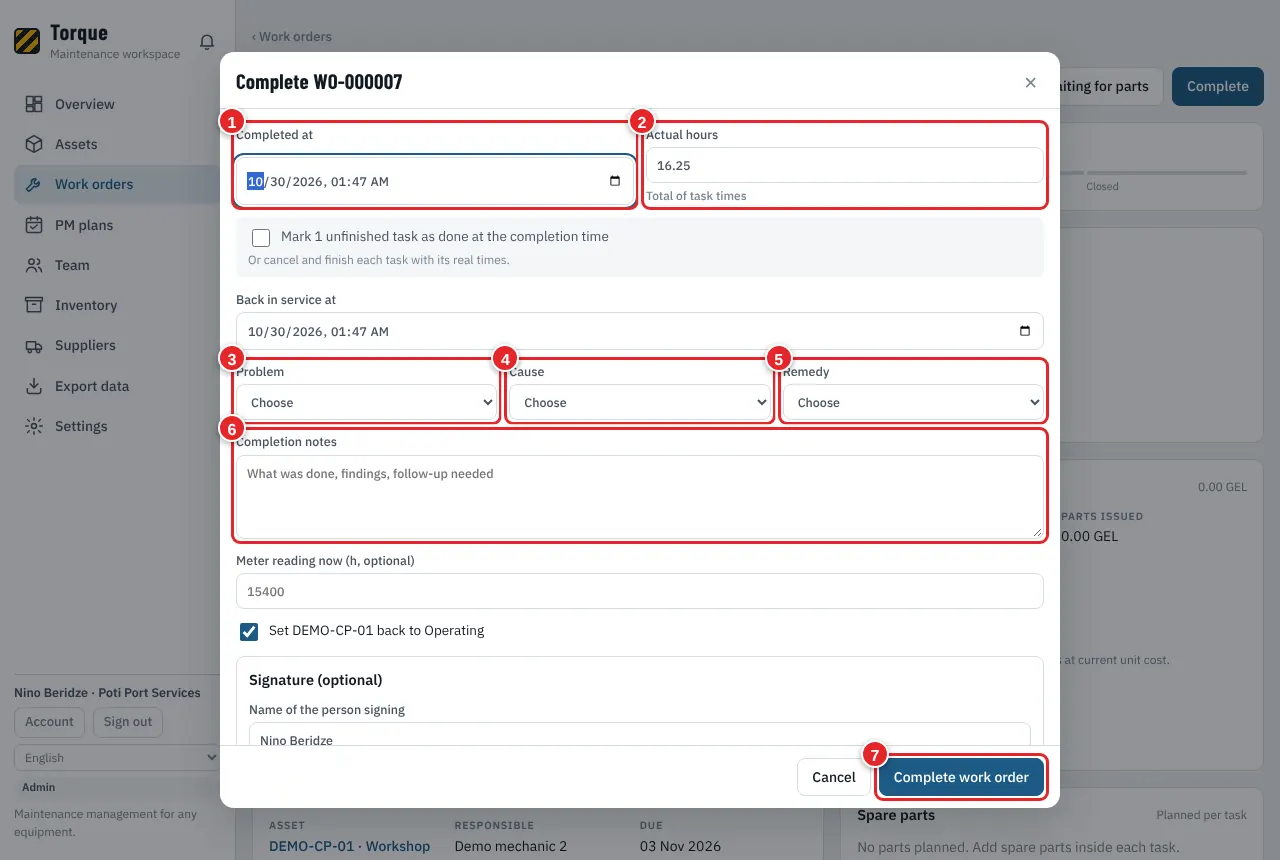Click the 'Signature (optional)' heading
Image resolution: width=1280 pixels, height=860 pixels.
point(316,680)
